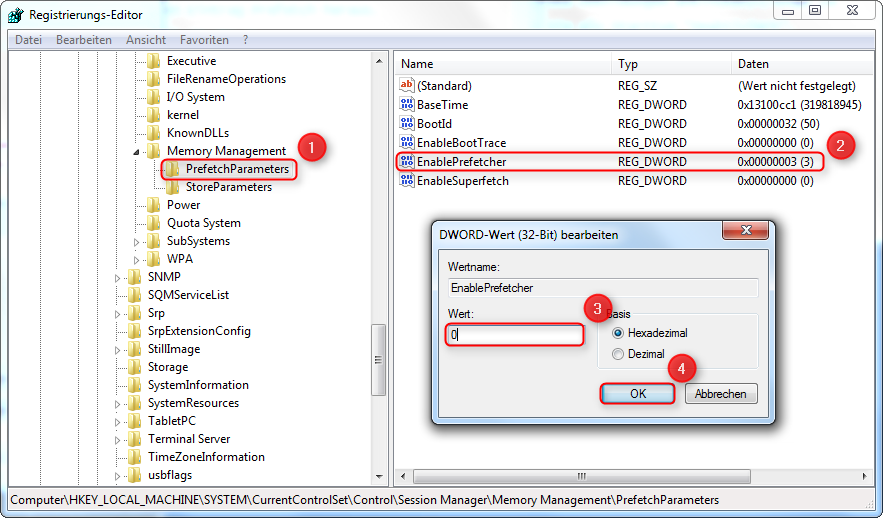Image resolution: width=883 pixels, height=518 pixels.
Task: Click the string icon of (Standard) value
Action: point(407,86)
